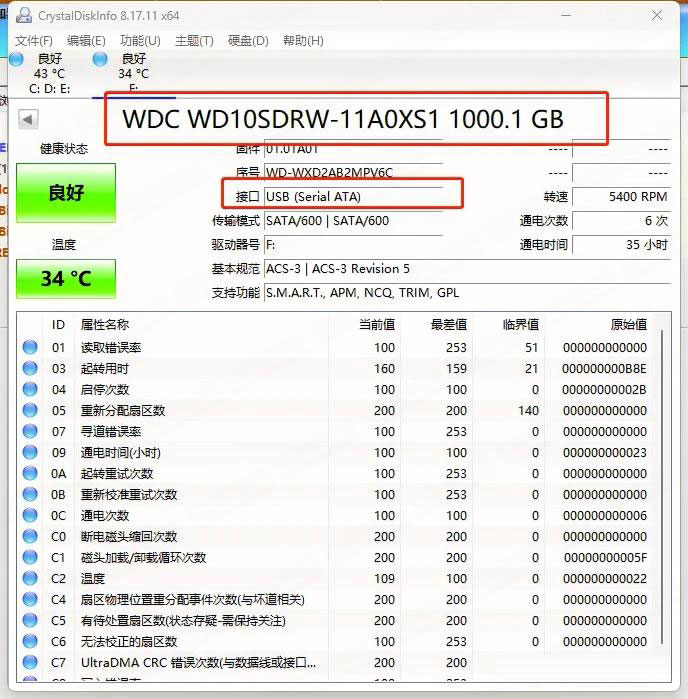Click the previous disk arrow button

click(x=28, y=119)
